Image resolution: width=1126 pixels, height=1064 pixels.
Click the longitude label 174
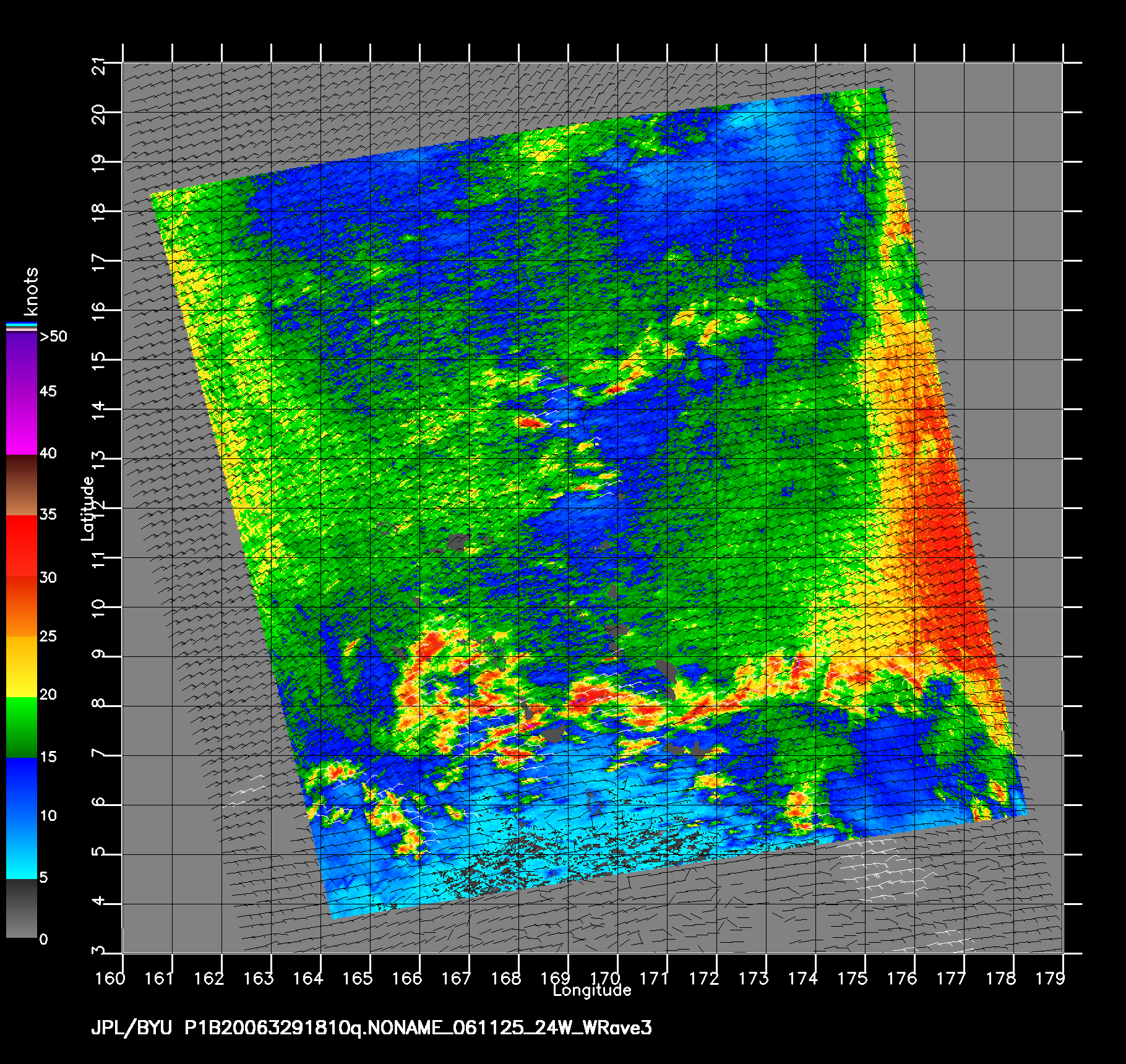[803, 978]
